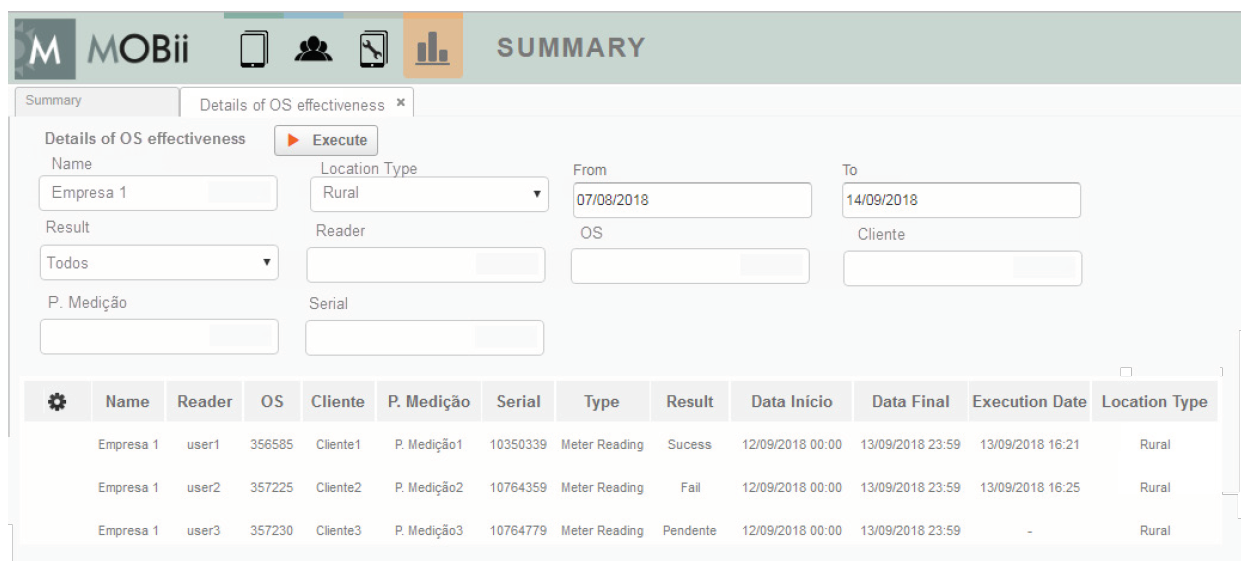Select the Details of OS effectiveness tab
The image size is (1253, 570).
(291, 104)
